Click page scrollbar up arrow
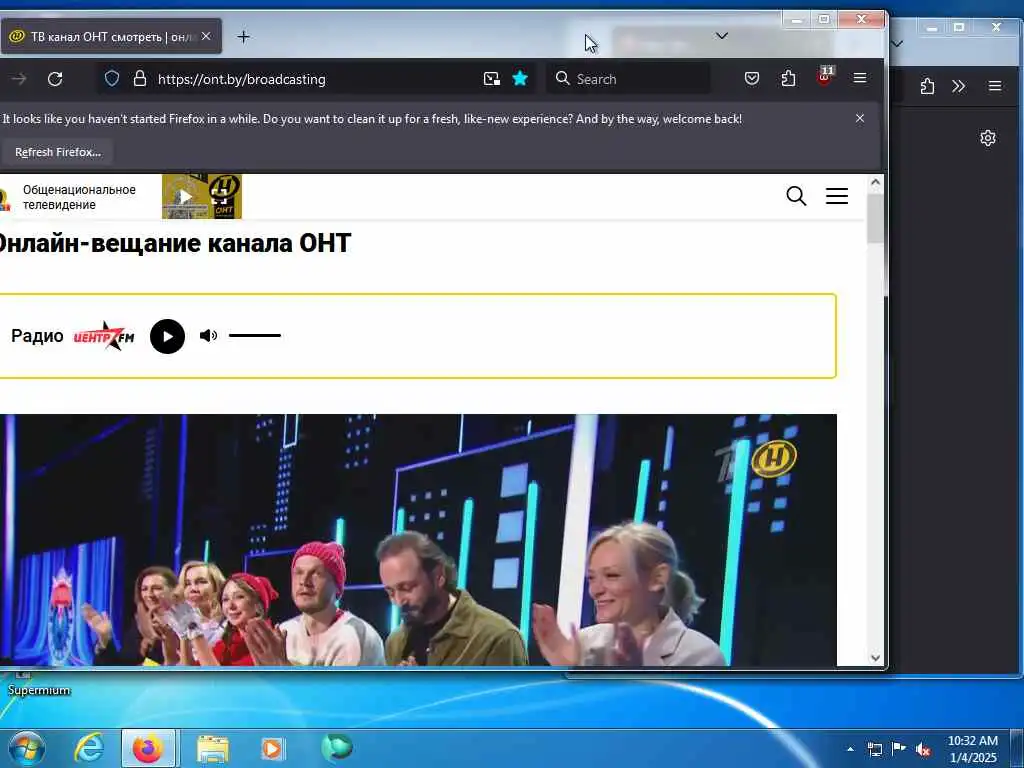Viewport: 1024px width, 768px height. 875,183
